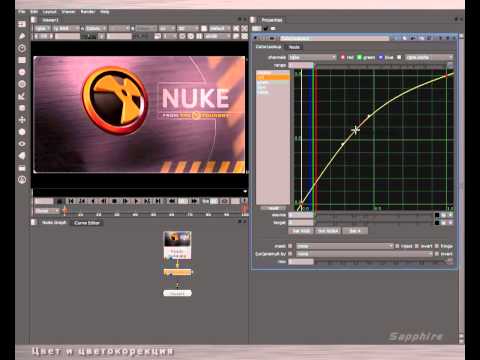Click the play forward button in viewer
This screenshot has height=360, width=480.
(136, 201)
